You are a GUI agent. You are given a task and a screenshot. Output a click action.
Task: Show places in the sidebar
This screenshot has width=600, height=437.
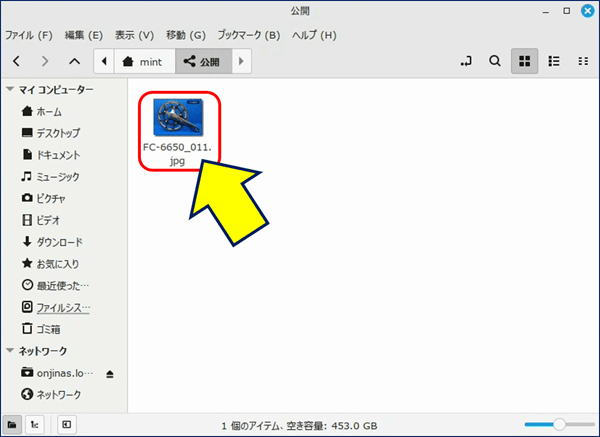pyautogui.click(x=12, y=425)
